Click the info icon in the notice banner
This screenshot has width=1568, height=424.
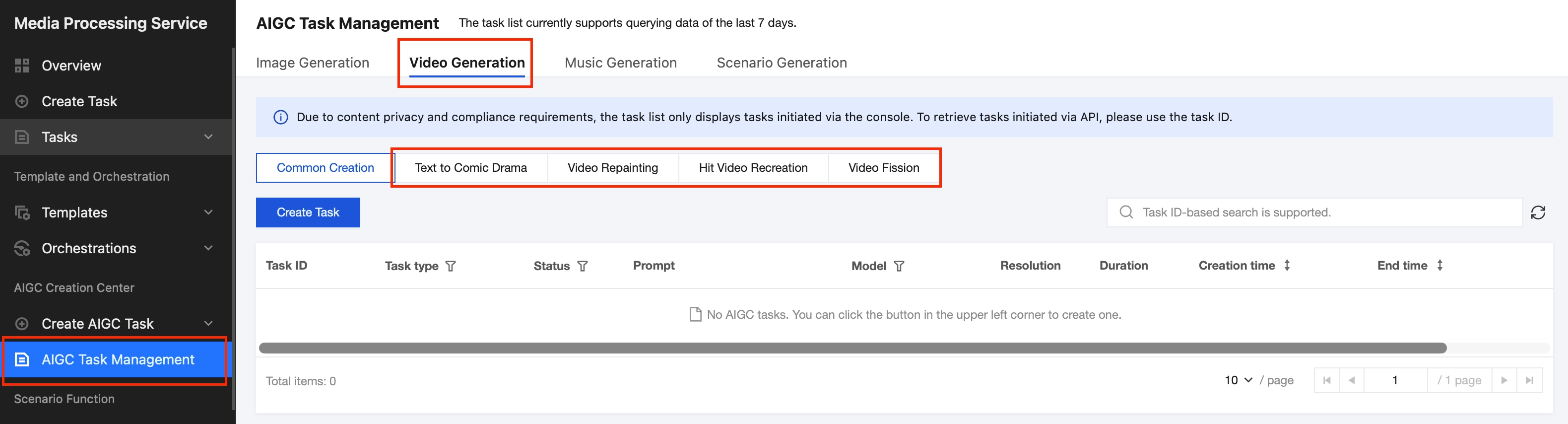281,118
